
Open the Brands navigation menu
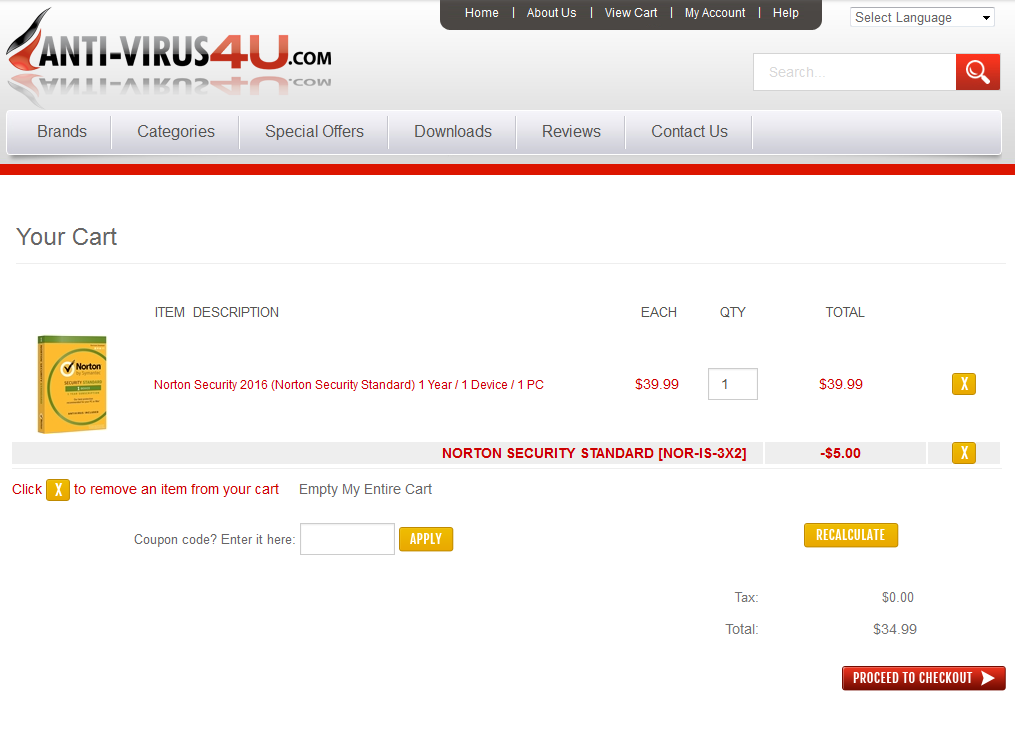click(61, 131)
